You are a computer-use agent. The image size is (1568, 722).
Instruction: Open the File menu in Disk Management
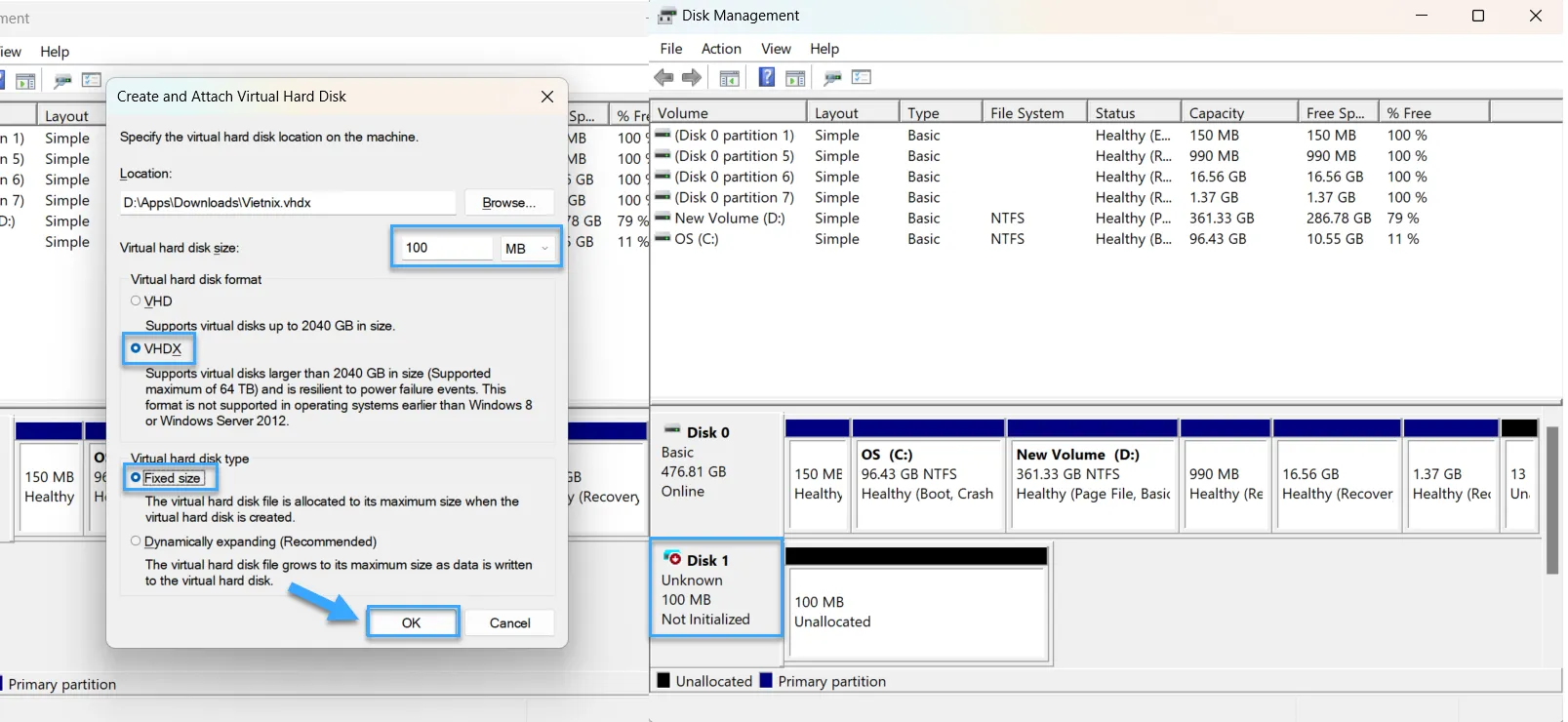pyautogui.click(x=671, y=49)
